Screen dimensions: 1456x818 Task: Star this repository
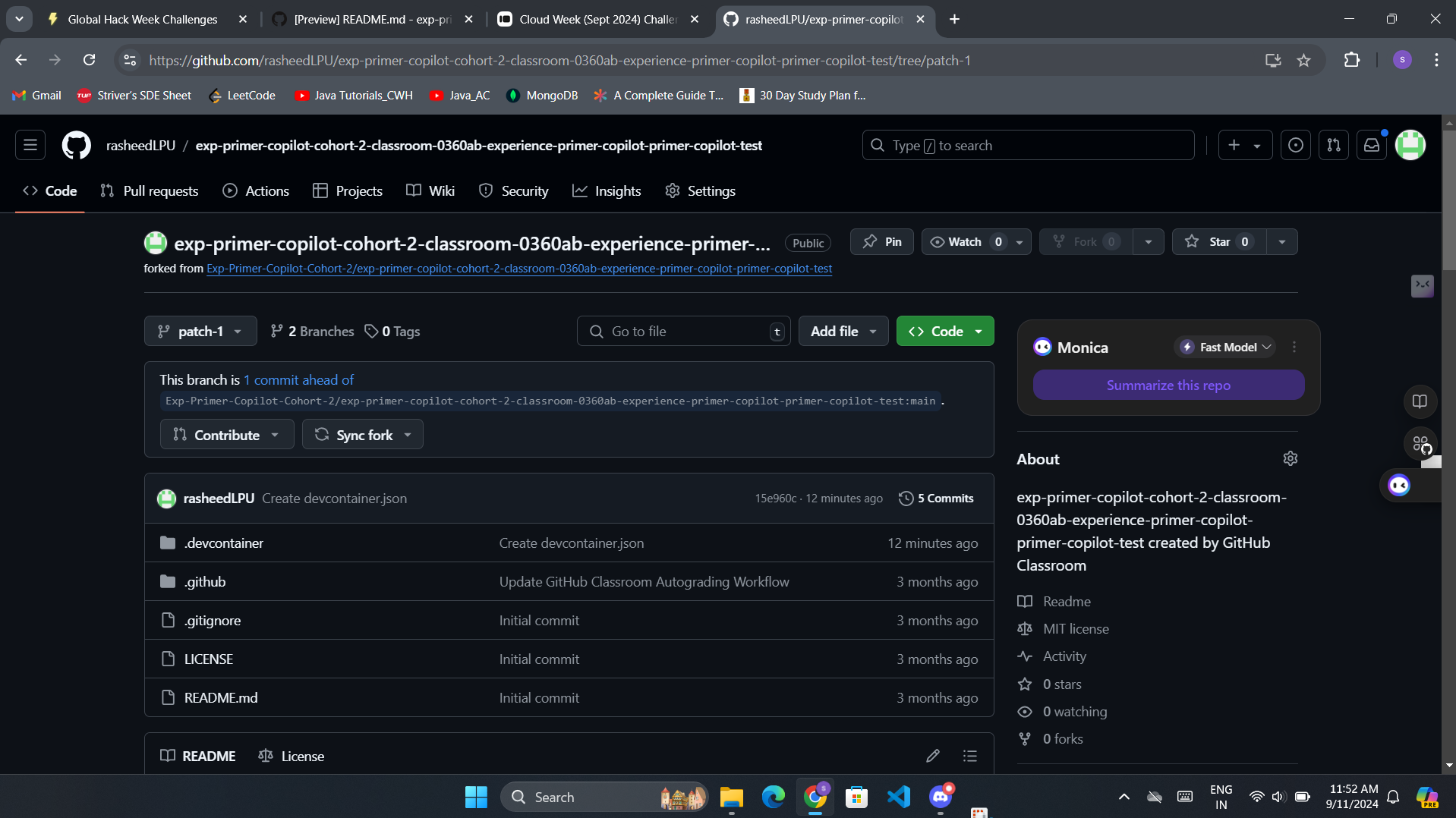point(1219,241)
